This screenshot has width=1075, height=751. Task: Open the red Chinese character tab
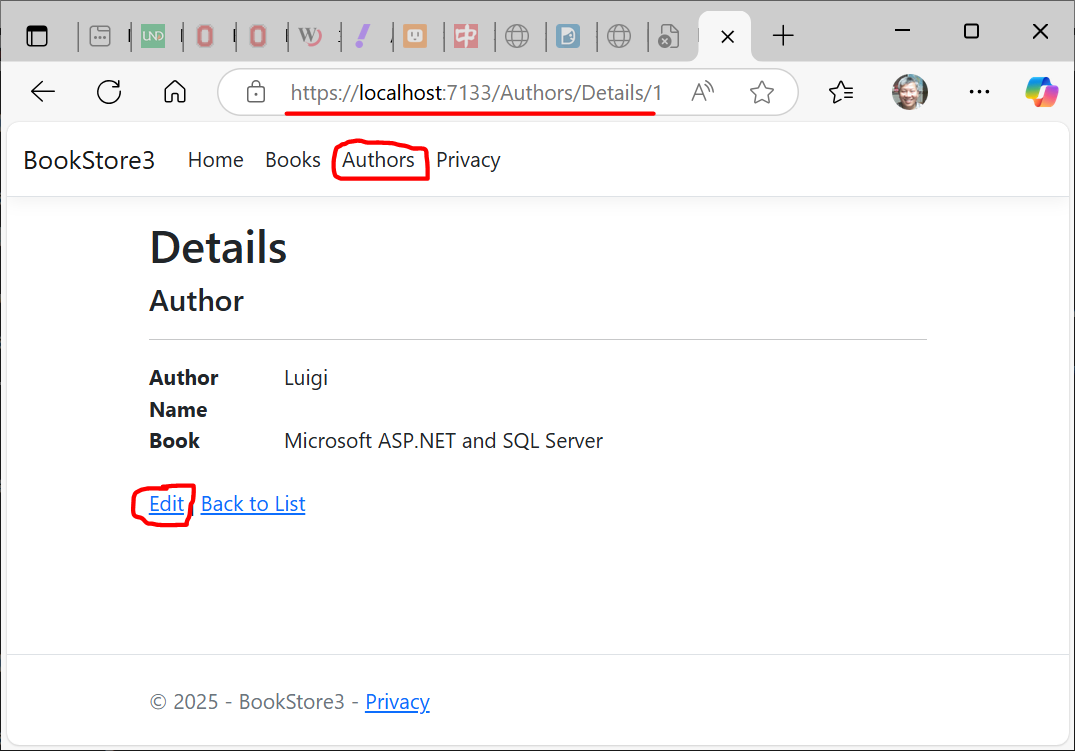point(466,36)
